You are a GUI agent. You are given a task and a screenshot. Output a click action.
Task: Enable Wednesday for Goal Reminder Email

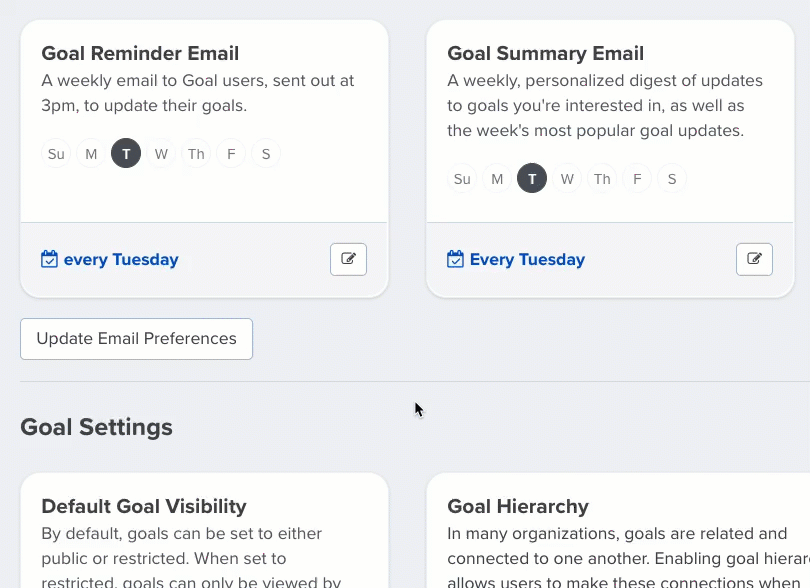click(161, 153)
